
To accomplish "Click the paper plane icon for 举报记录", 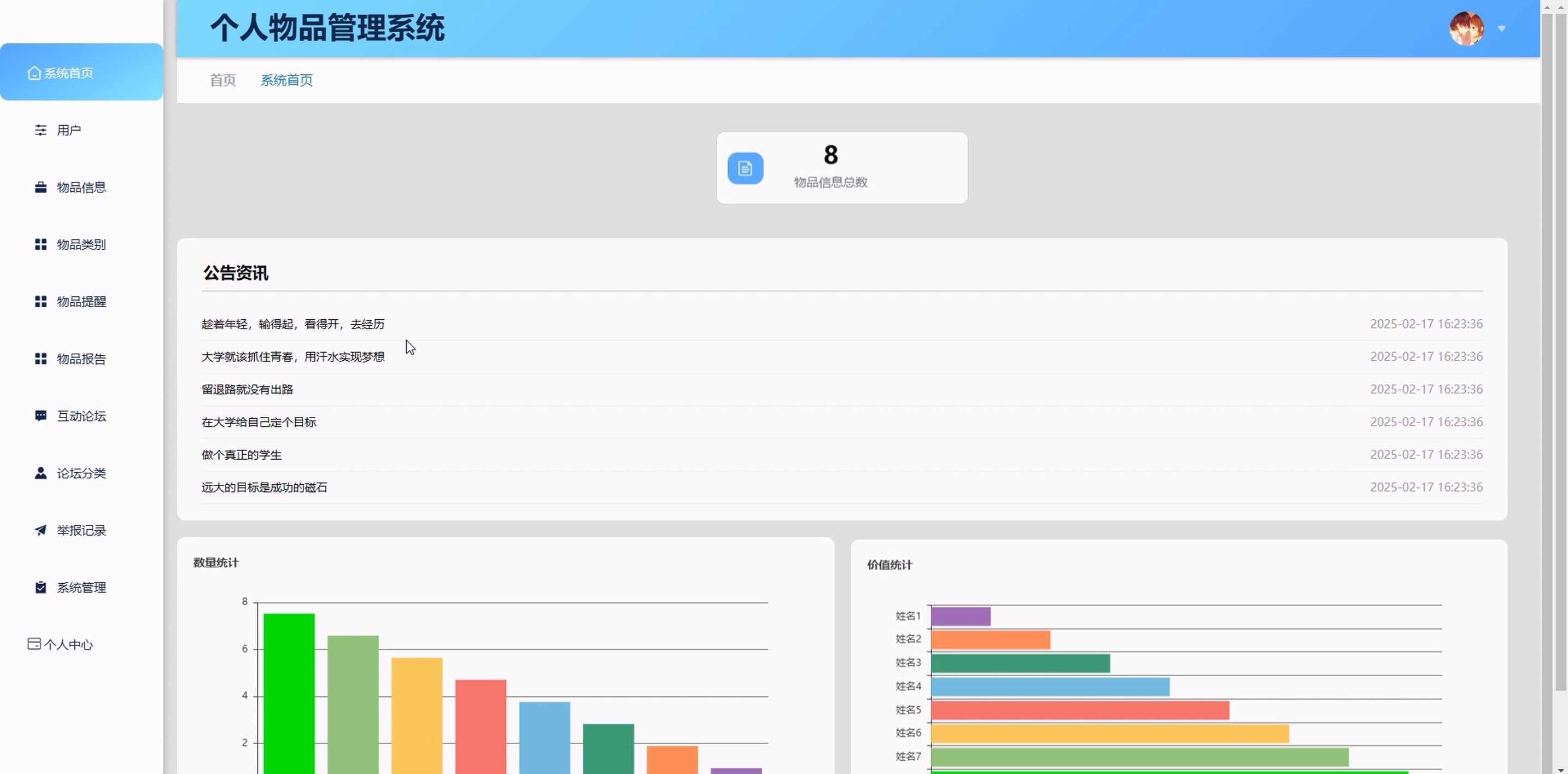I will 41,531.
